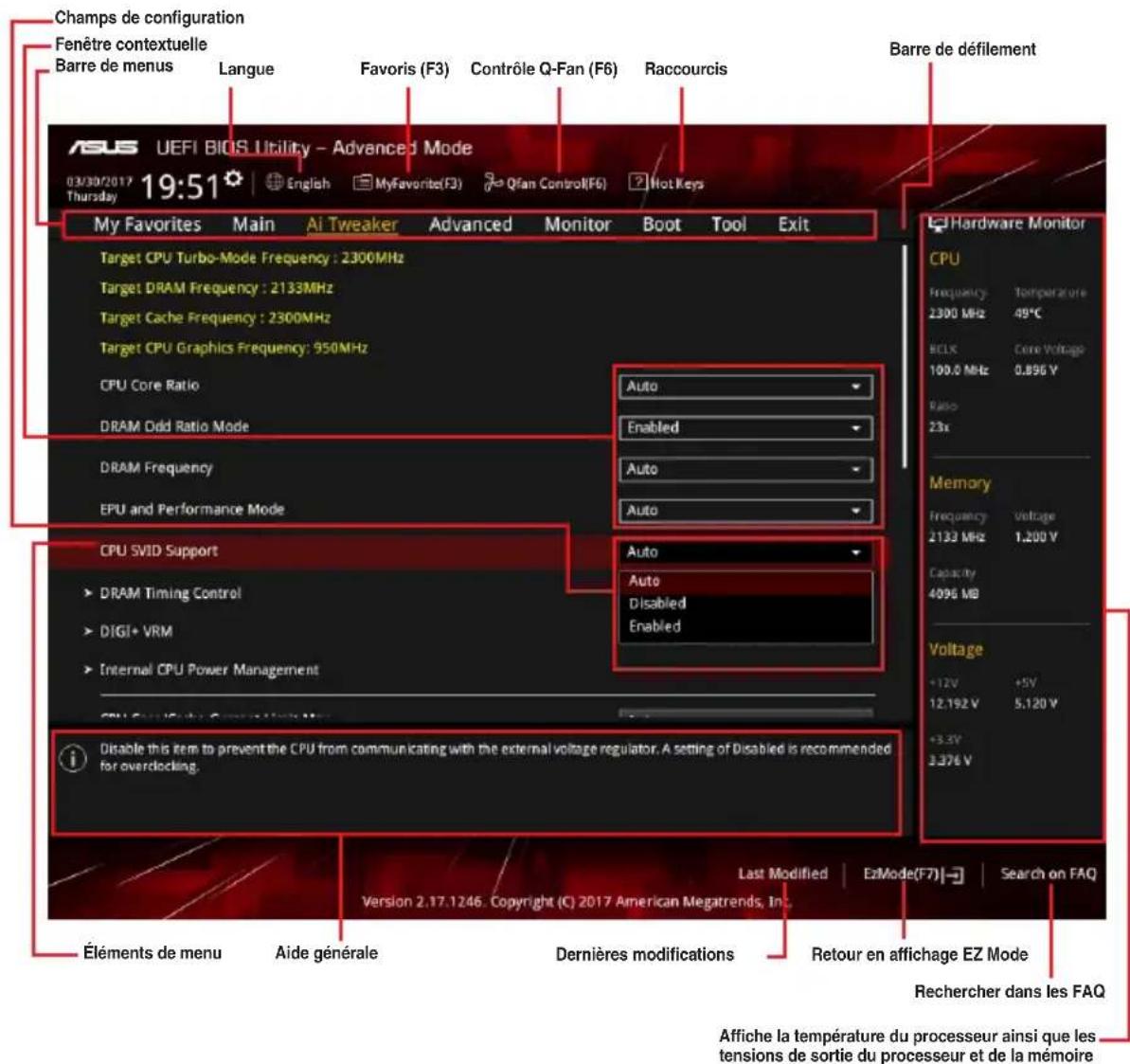Click the Qfan Control fan icon
1130x1064 pixels.
pyautogui.click(x=493, y=182)
